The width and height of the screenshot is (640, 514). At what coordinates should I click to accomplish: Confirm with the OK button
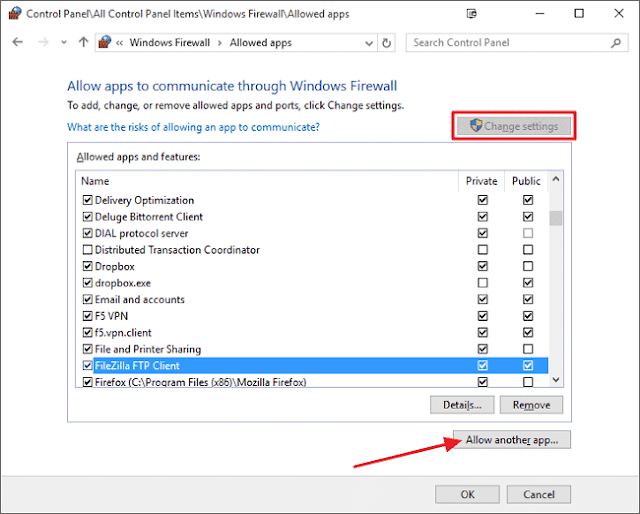point(467,494)
